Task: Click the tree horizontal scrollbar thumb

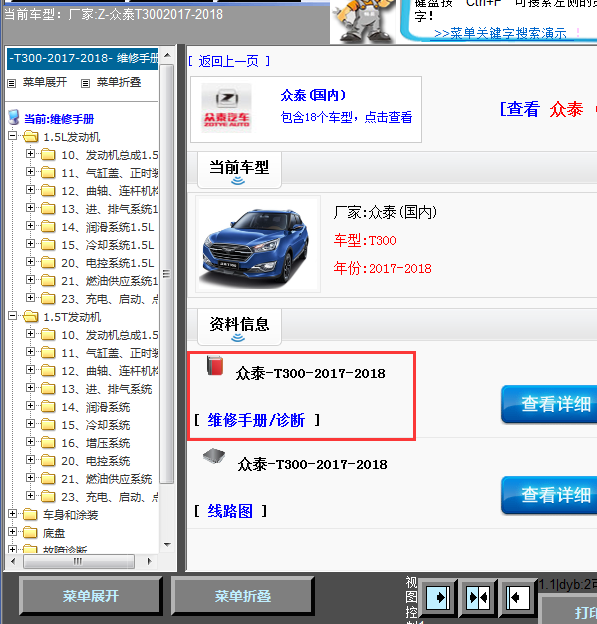Action: [x=79, y=561]
